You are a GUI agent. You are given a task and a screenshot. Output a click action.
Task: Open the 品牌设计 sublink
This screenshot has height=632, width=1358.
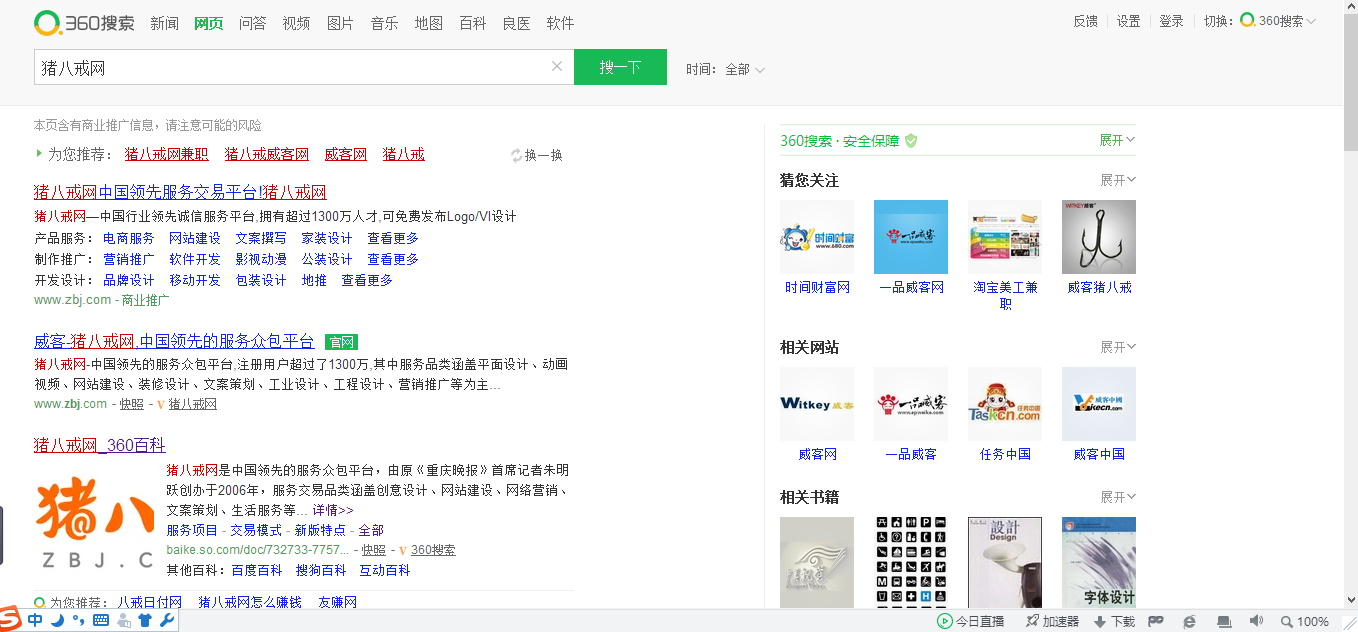tap(129, 280)
